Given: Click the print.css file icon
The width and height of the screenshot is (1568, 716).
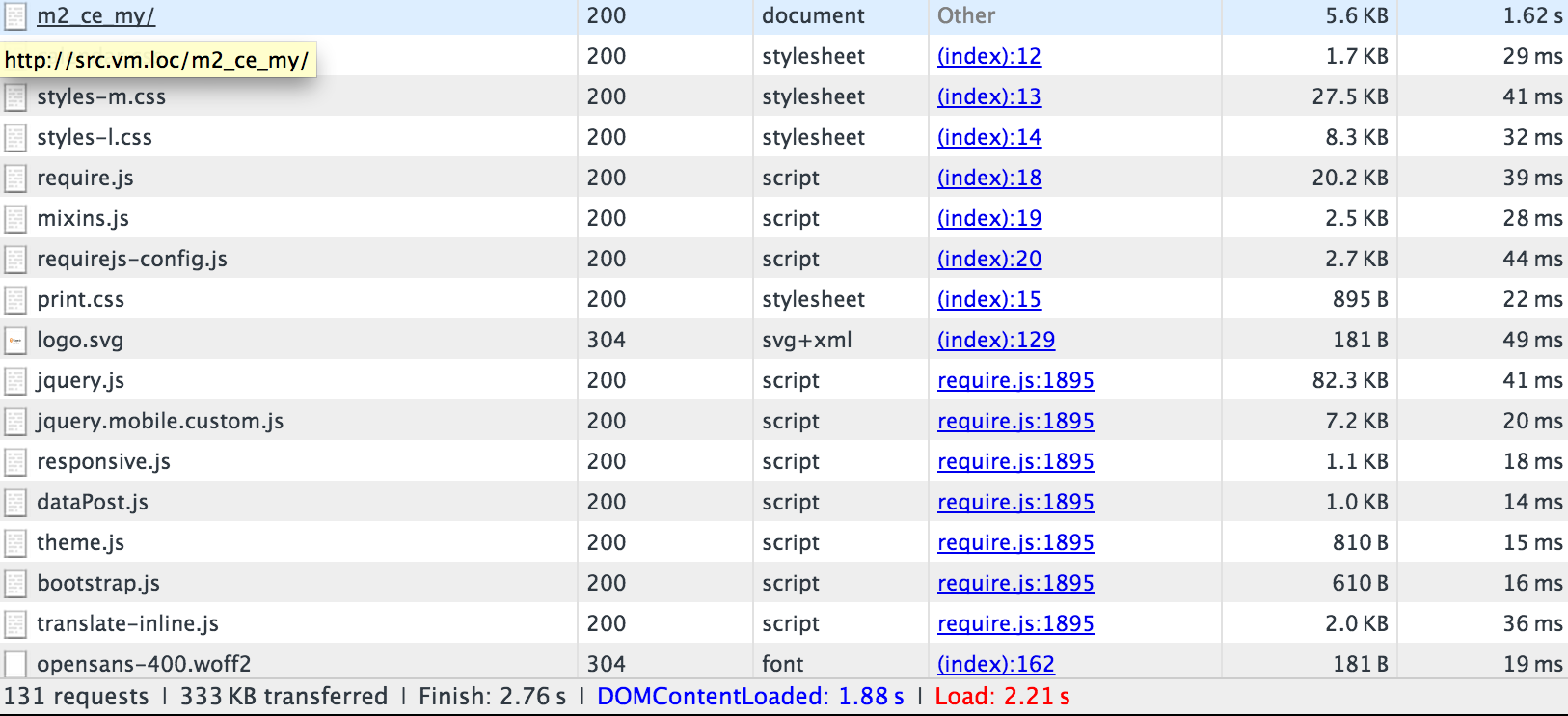Looking at the screenshot, I should [x=15, y=299].
